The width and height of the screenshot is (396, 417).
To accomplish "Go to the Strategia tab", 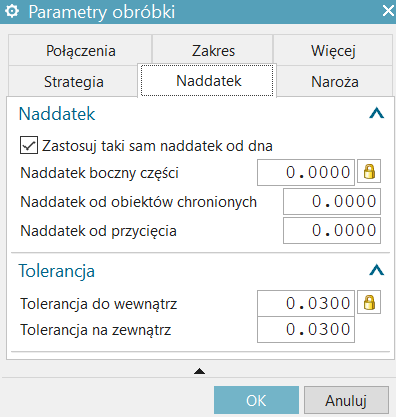I will point(73,81).
